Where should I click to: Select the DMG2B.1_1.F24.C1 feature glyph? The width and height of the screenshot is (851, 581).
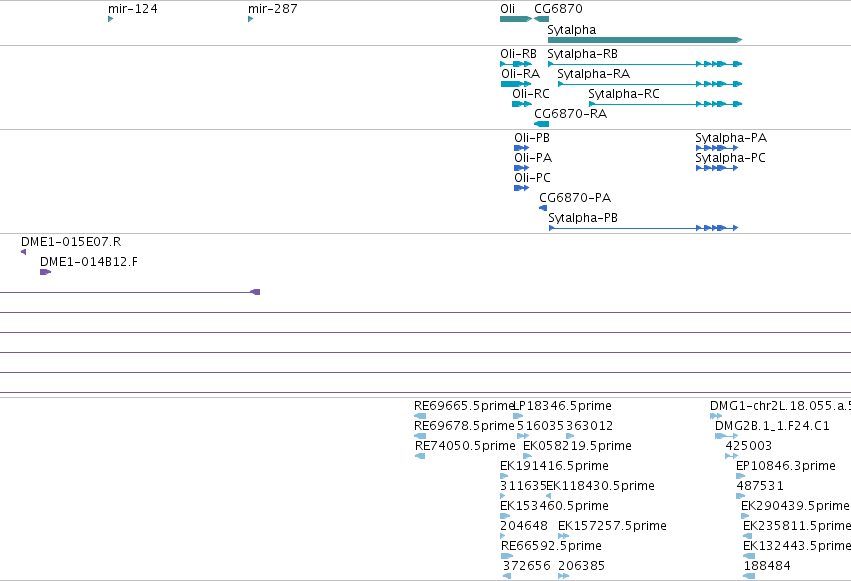(x=727, y=436)
